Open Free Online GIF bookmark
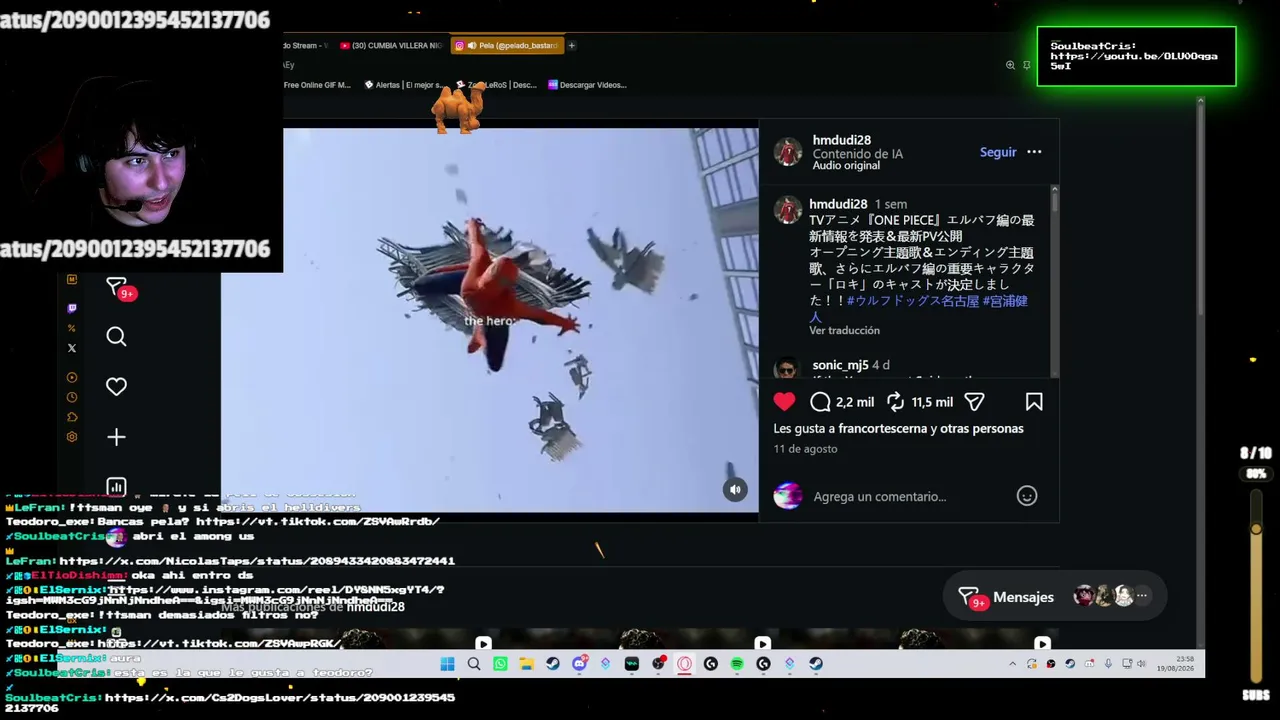This screenshot has height=720, width=1280. point(317,85)
